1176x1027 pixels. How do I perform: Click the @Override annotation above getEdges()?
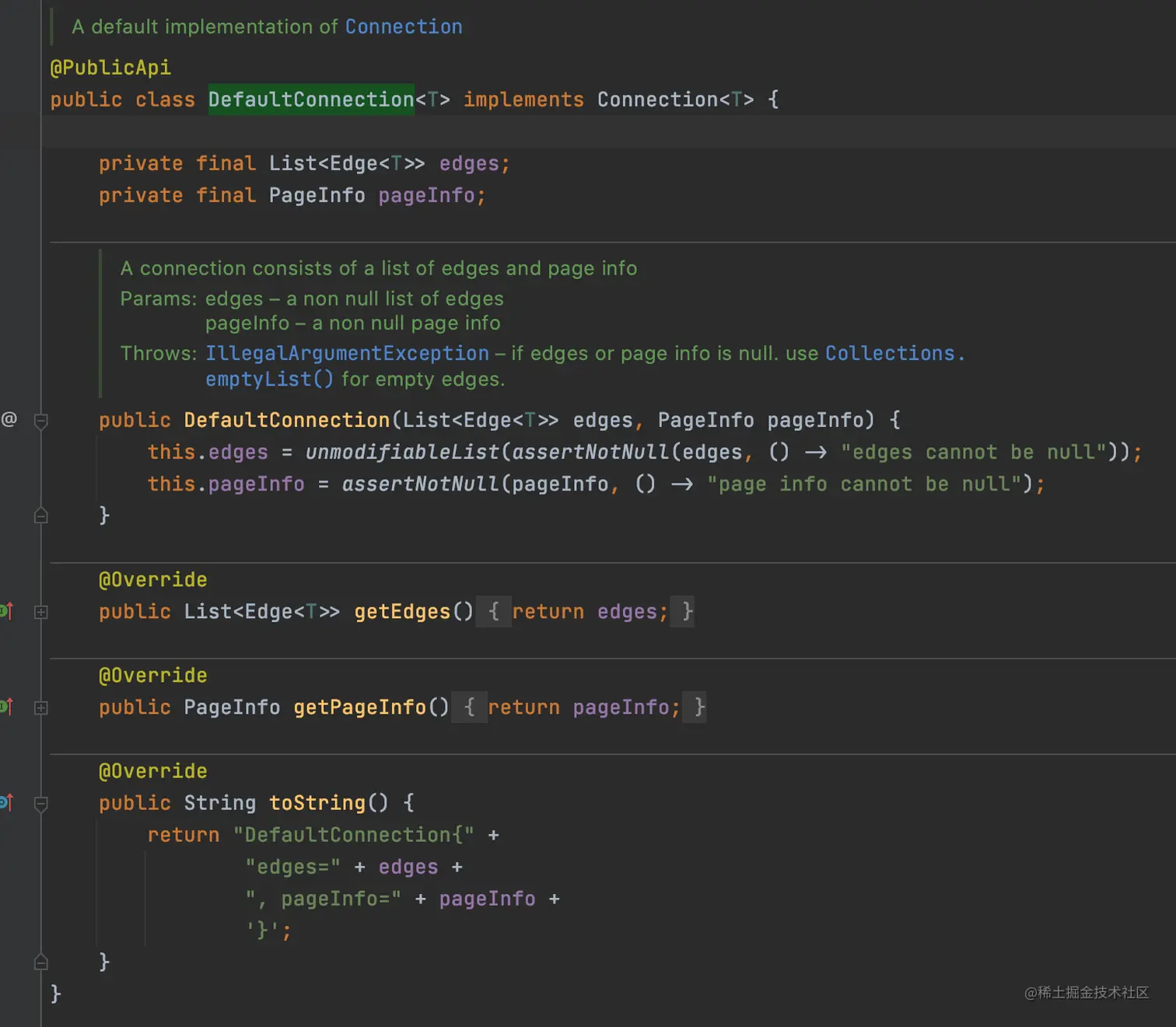coord(153,580)
